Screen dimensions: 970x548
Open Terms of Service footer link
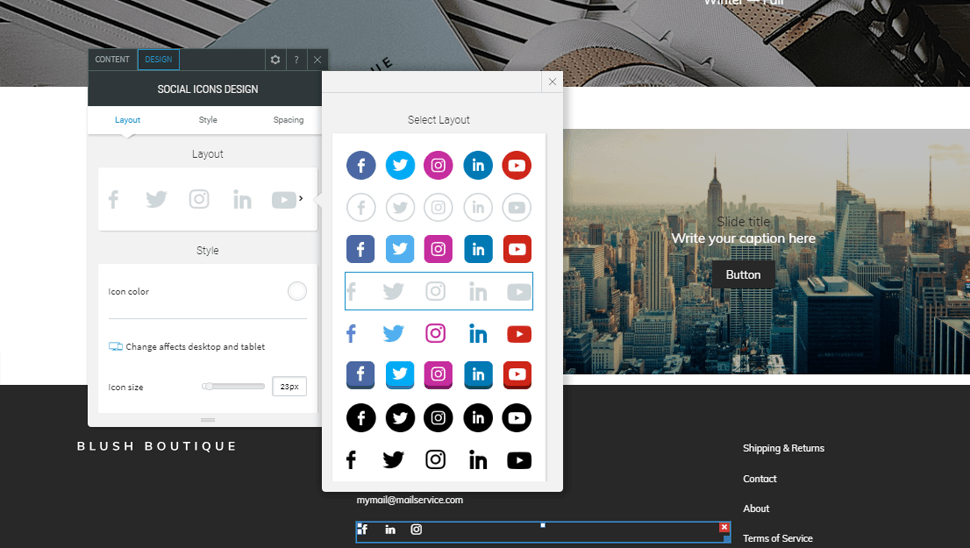778,538
